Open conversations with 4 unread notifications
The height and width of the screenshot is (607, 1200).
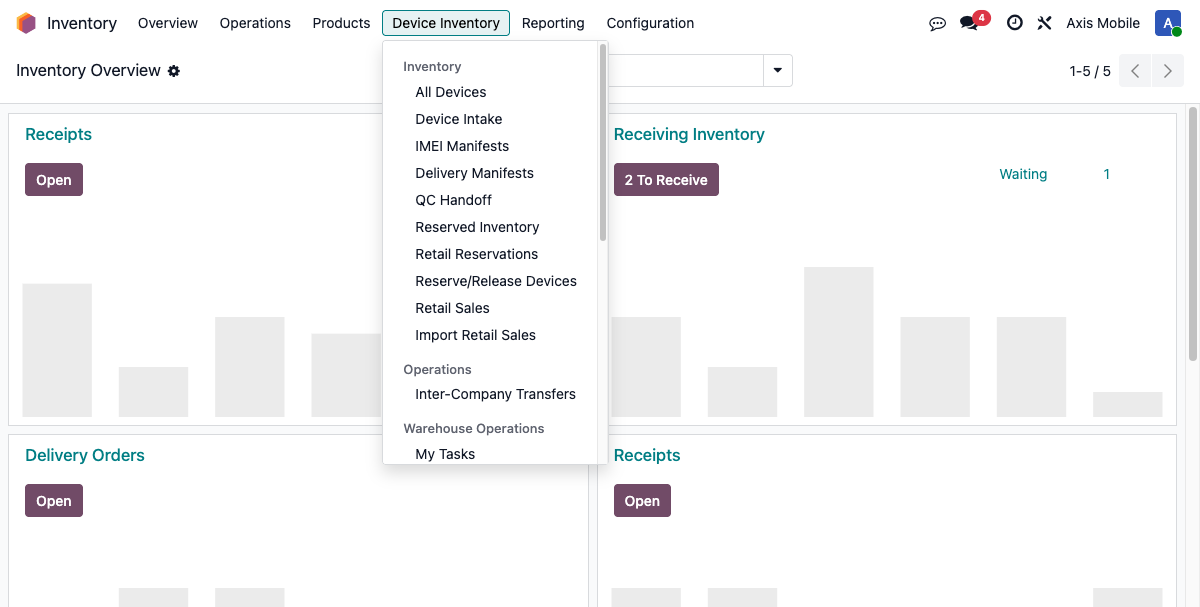click(x=968, y=23)
